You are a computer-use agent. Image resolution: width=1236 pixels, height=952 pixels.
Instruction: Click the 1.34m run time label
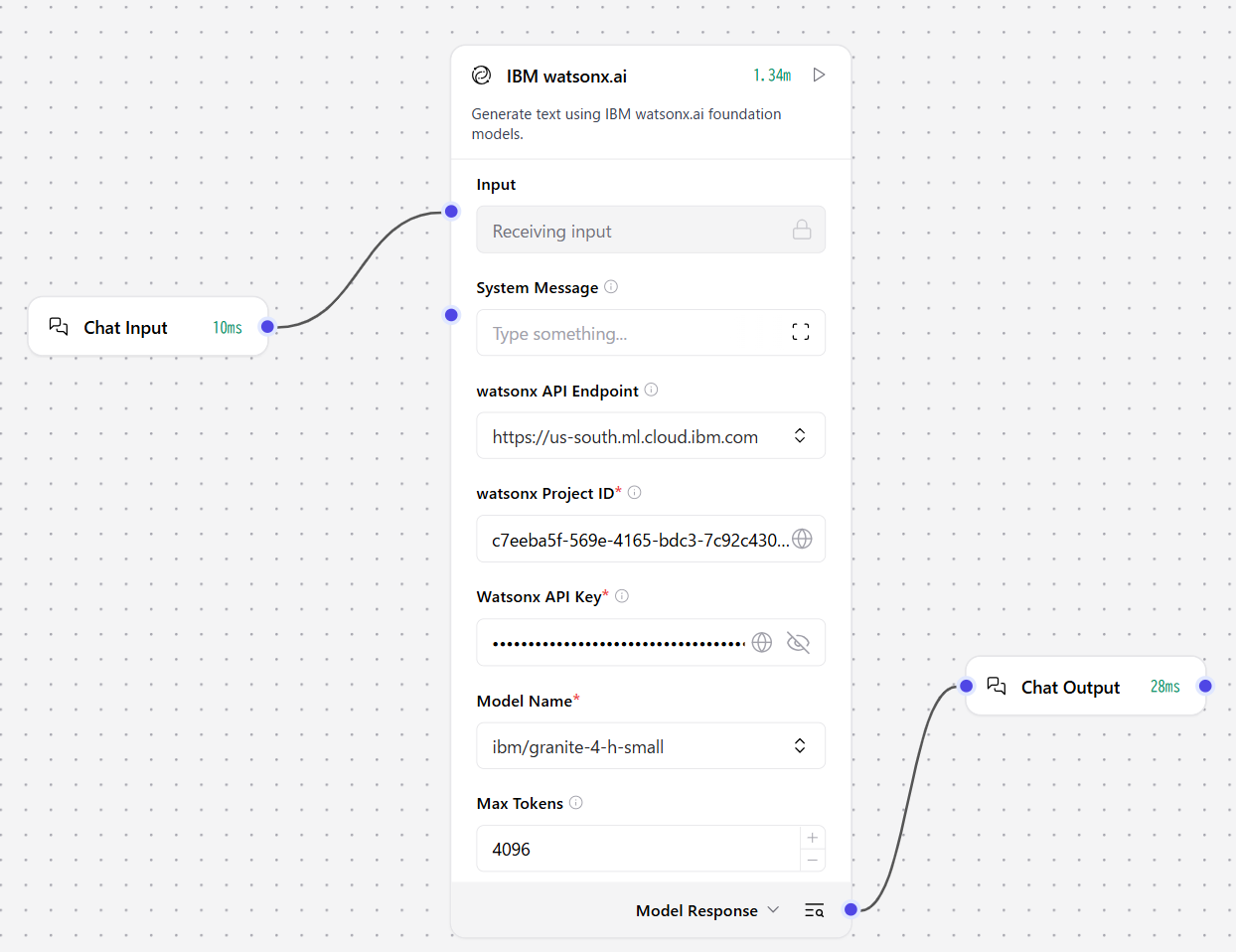click(772, 76)
